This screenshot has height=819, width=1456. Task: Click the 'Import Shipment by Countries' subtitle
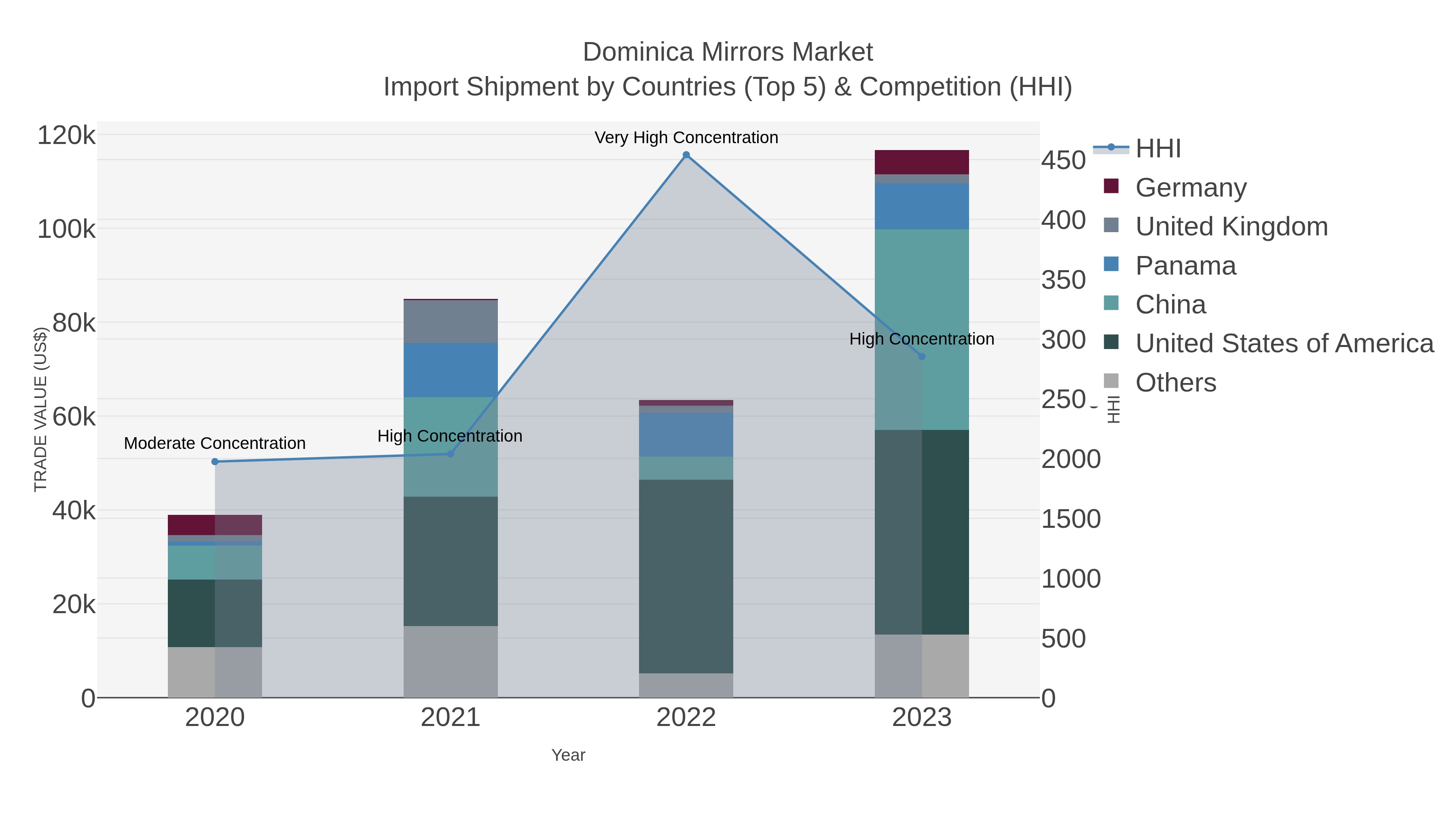point(728,87)
